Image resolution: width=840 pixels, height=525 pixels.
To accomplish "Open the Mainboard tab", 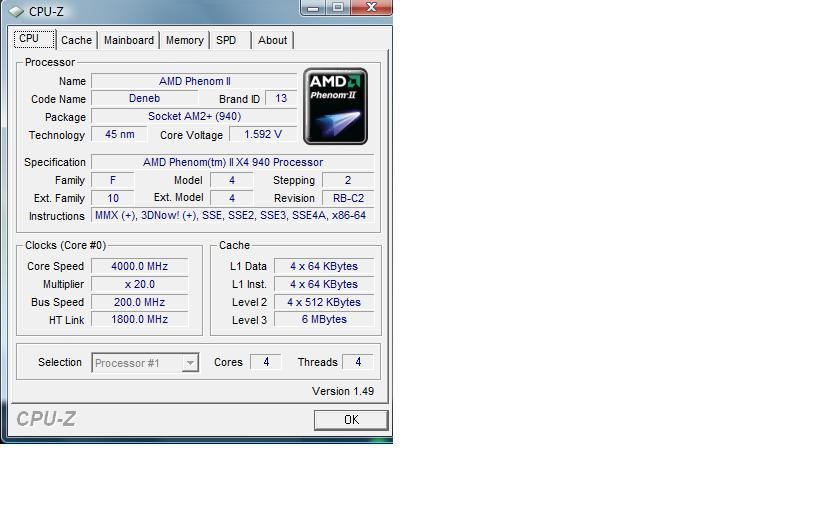I will click(x=129, y=40).
